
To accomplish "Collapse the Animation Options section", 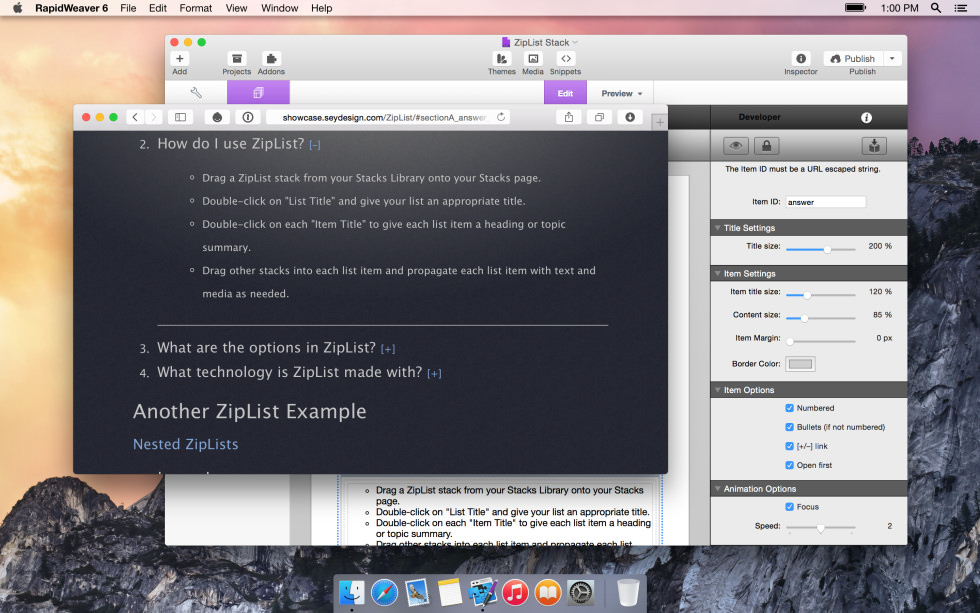I will pyautogui.click(x=718, y=489).
